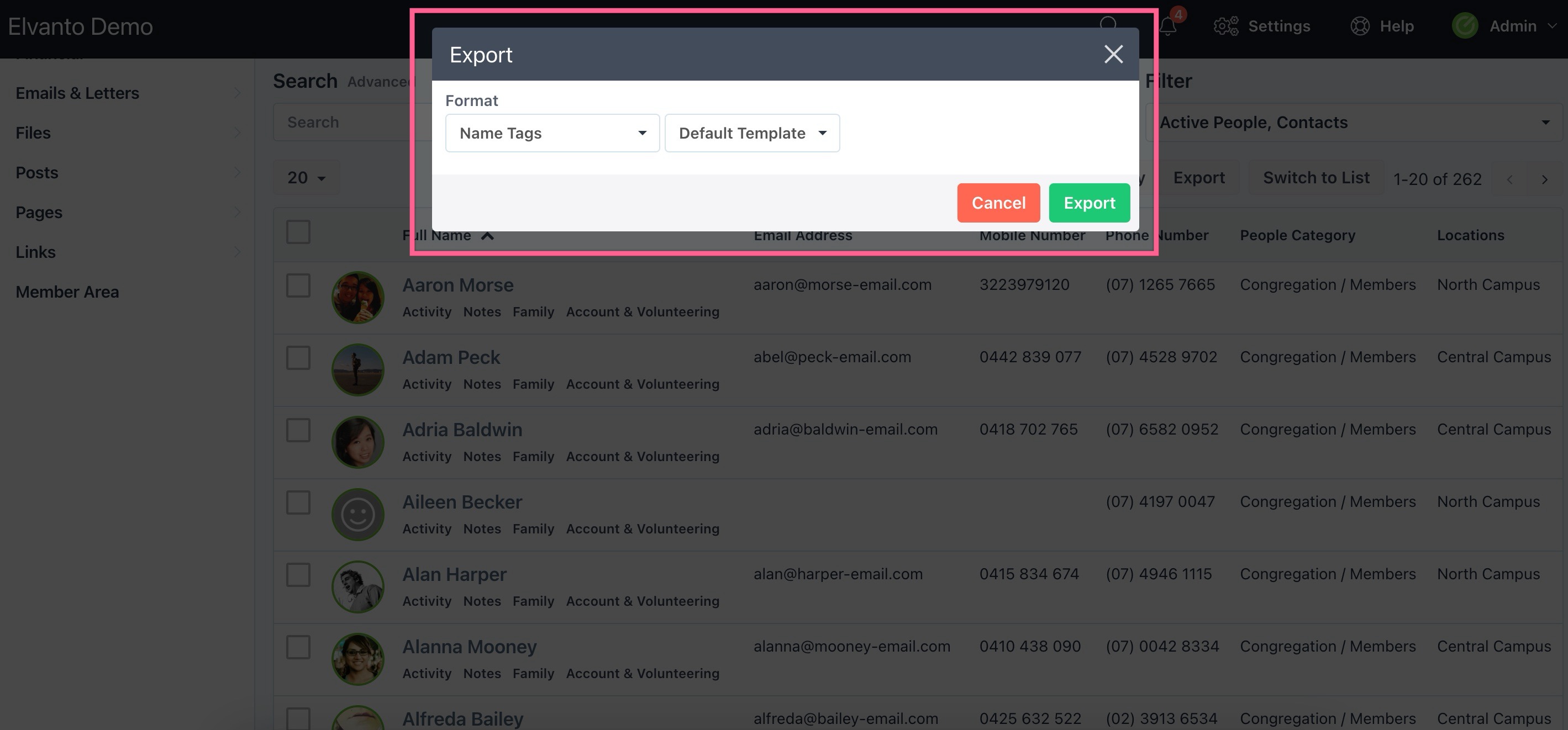Open Family tab for Alanna Mooney
Screen dimensions: 1568x730
point(533,674)
